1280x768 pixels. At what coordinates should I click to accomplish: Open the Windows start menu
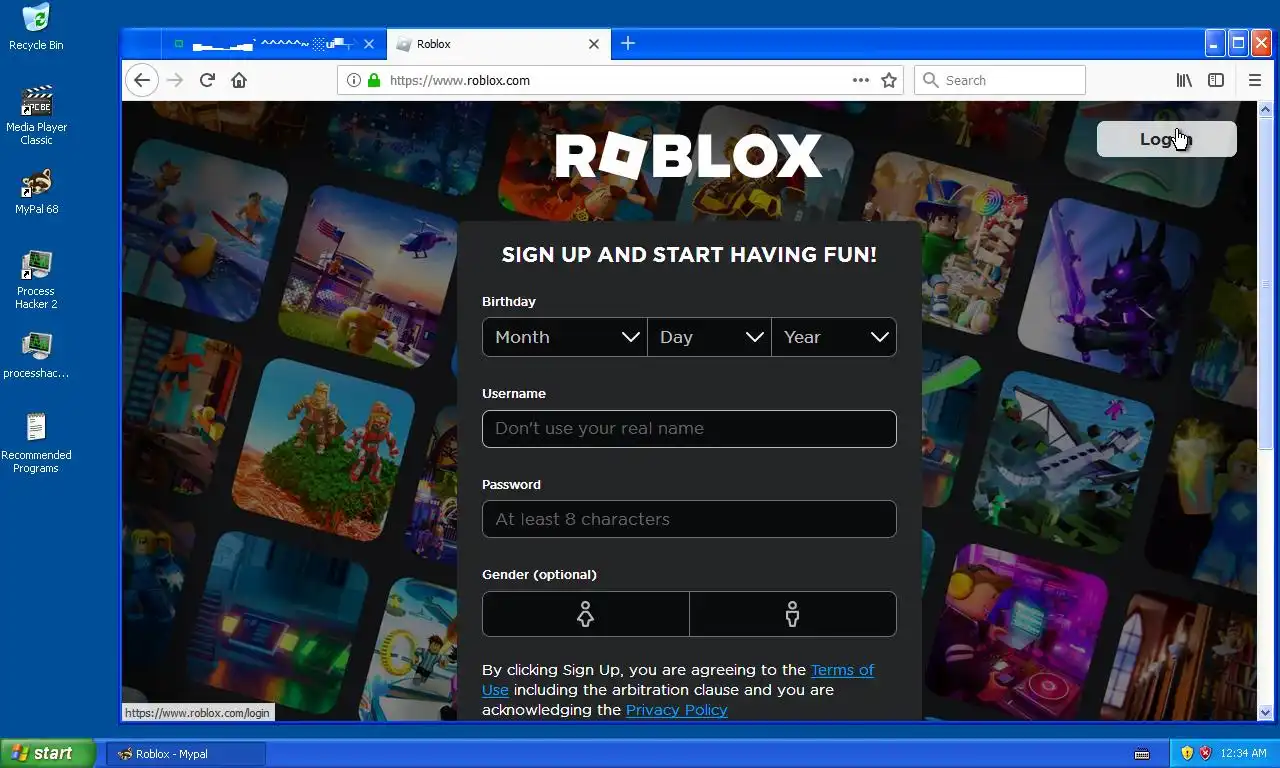coord(47,753)
